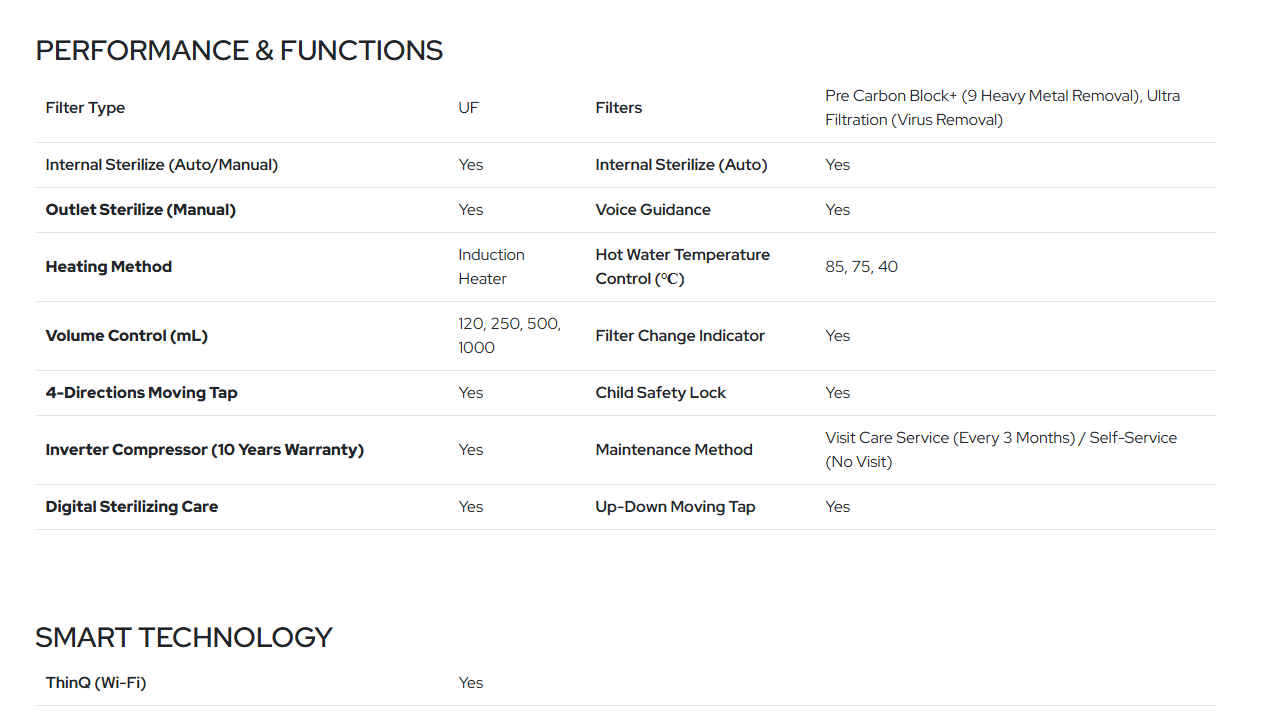Select the Induction Heater value

[492, 267]
